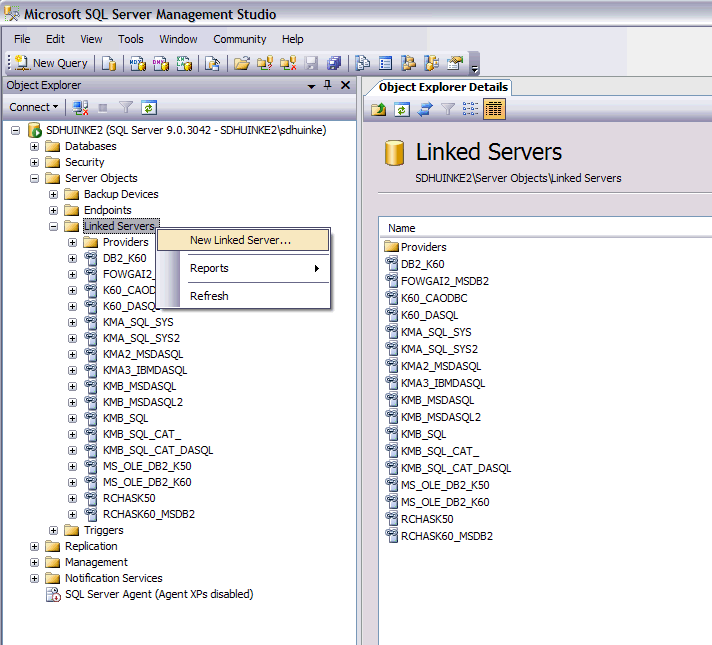This screenshot has width=712, height=645.
Task: Open the Help menu
Action: coord(292,39)
